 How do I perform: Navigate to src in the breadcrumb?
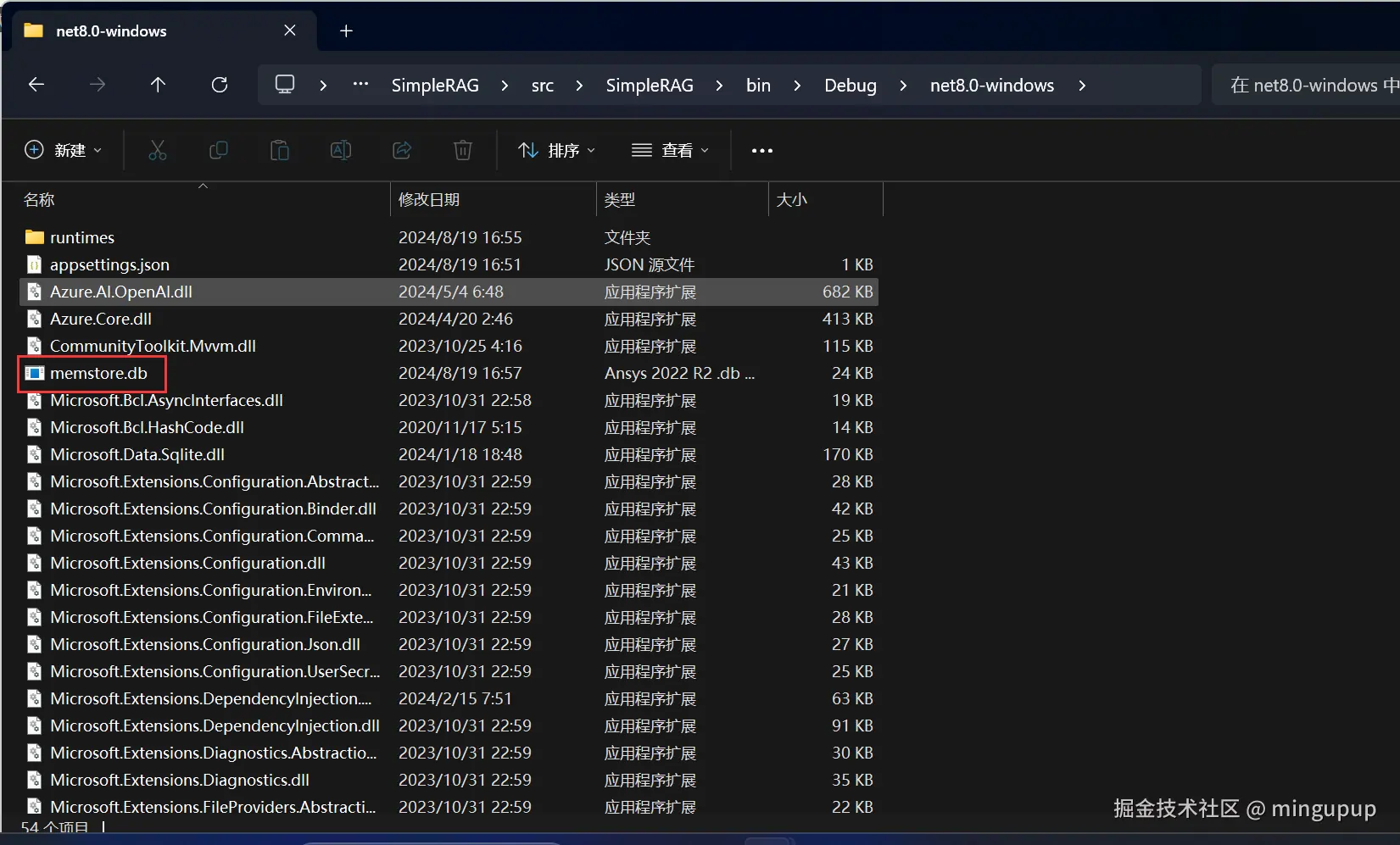pyautogui.click(x=543, y=86)
